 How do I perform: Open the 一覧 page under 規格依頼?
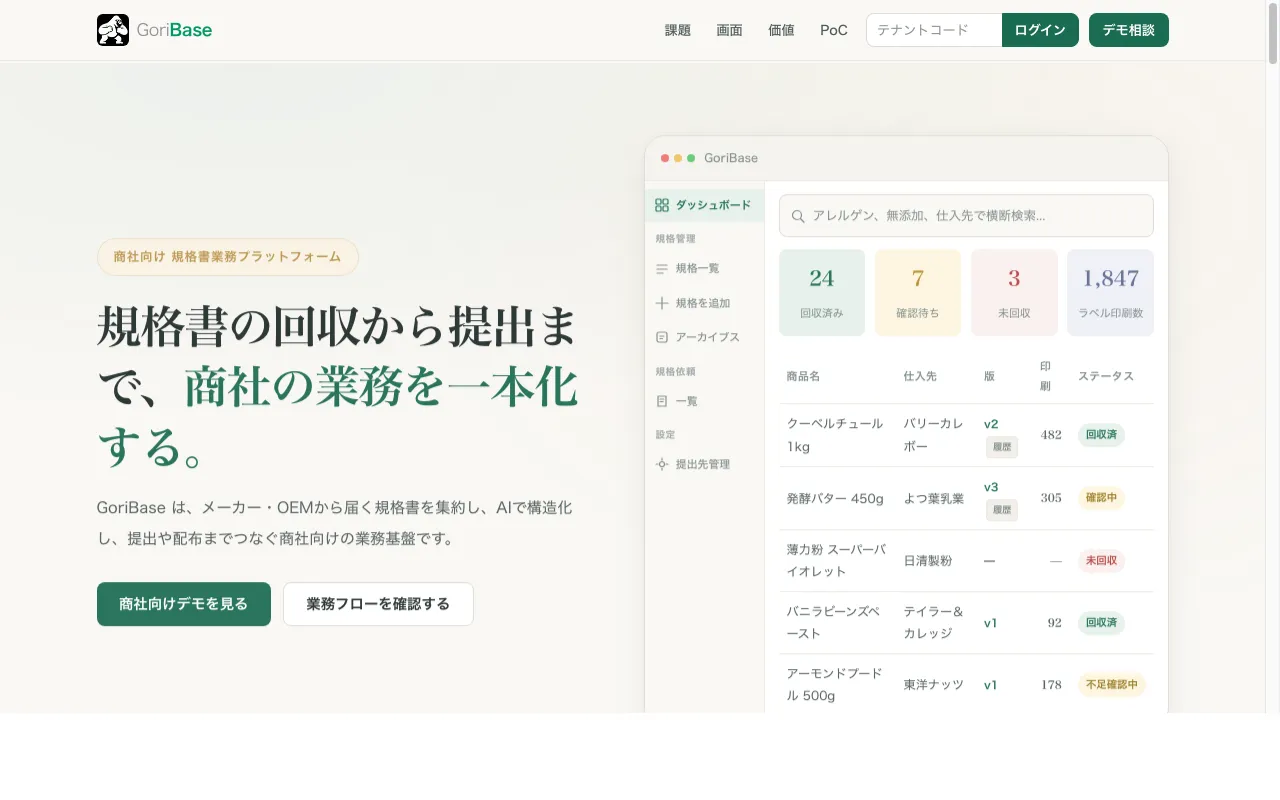[x=661, y=401]
